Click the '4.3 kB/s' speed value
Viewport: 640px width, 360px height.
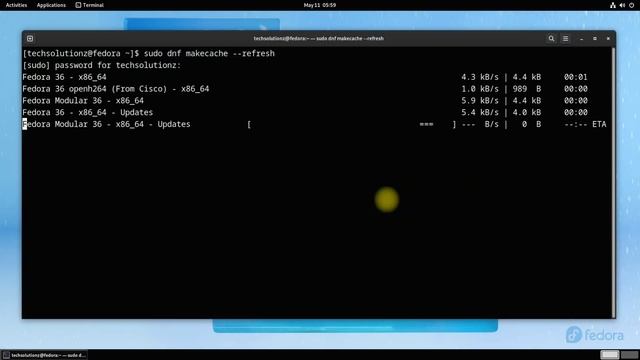click(480, 77)
